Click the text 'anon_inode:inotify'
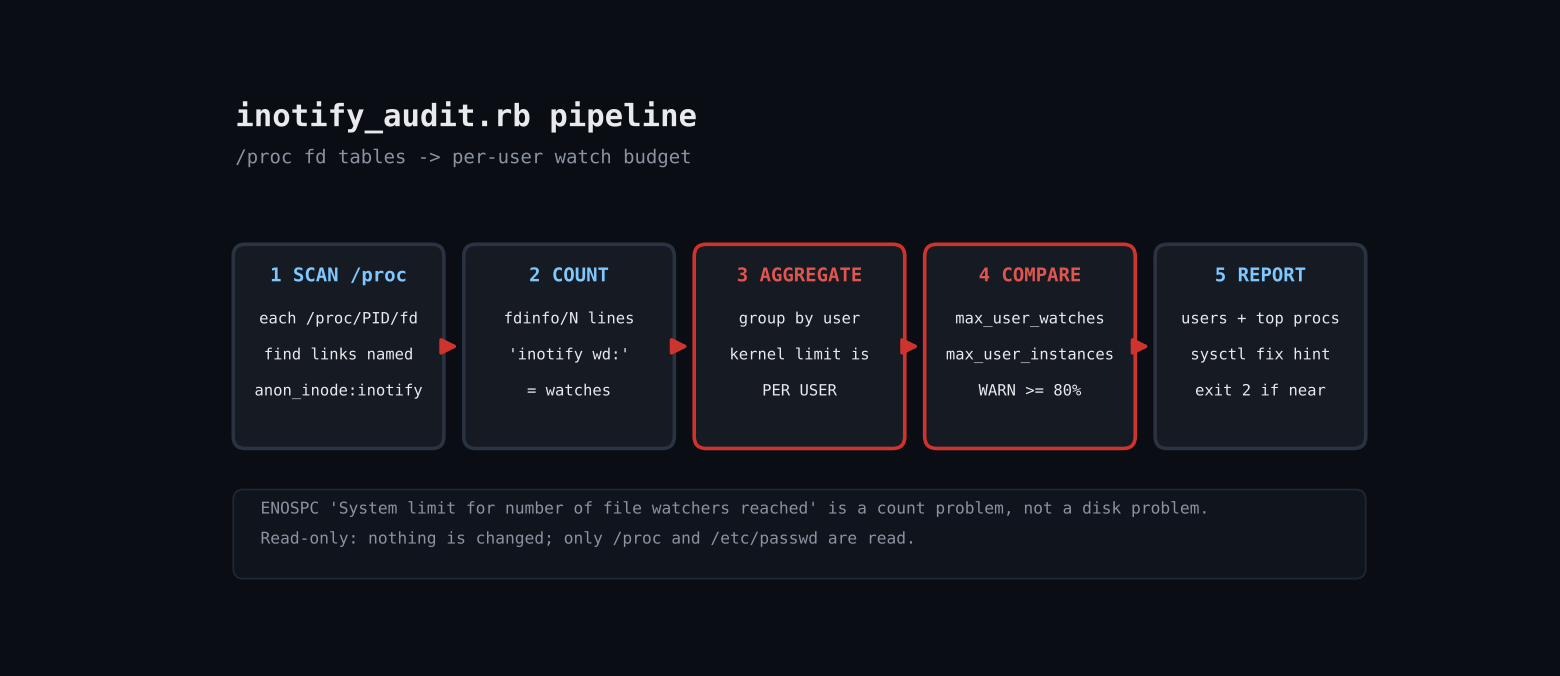The height and width of the screenshot is (676, 1560). (x=339, y=390)
